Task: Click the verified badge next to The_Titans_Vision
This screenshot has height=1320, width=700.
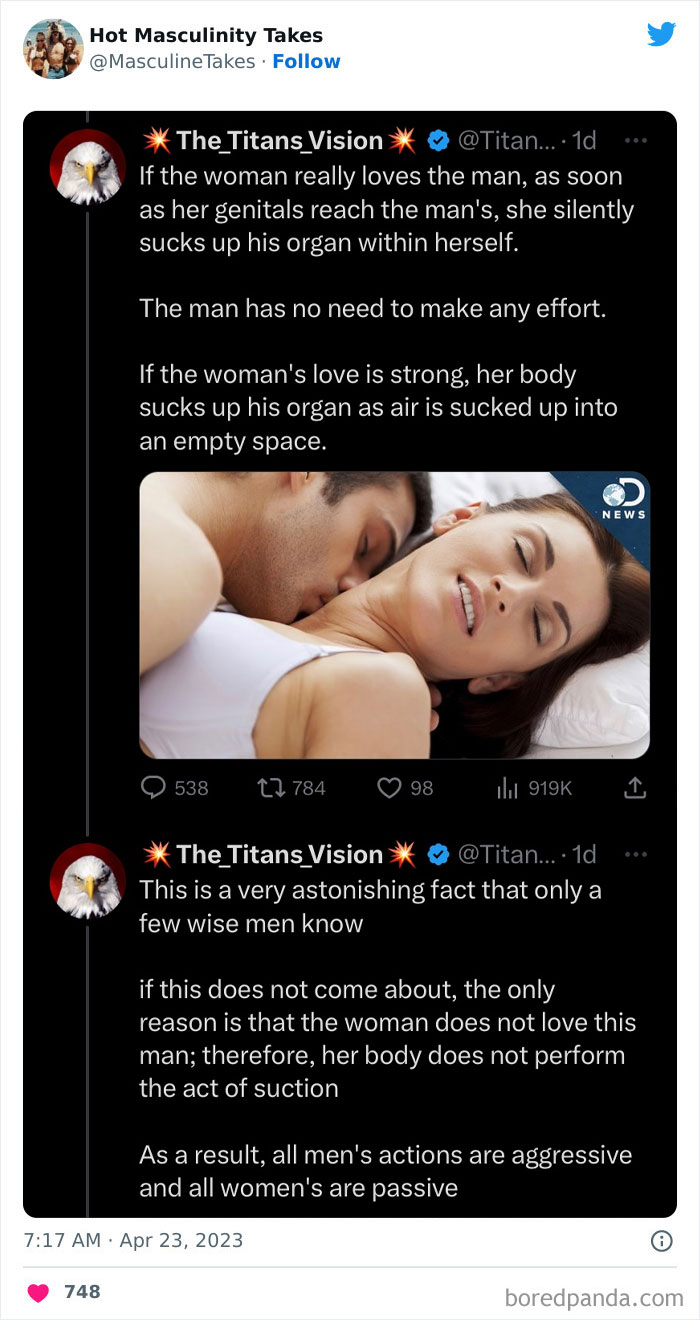Action: 436,141
